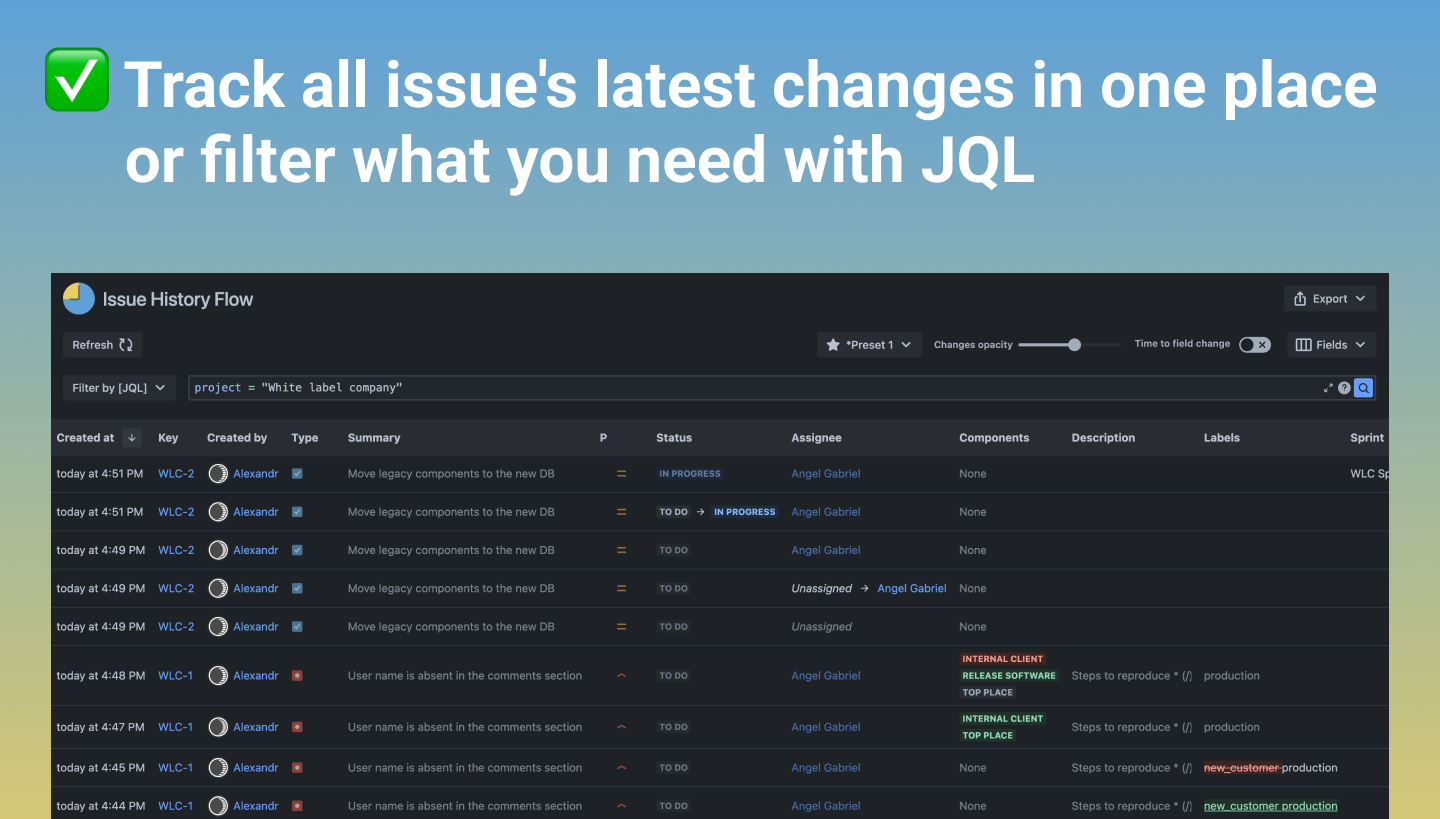Enable the Time to field change switch
The width and height of the screenshot is (1440, 819).
(x=1254, y=345)
